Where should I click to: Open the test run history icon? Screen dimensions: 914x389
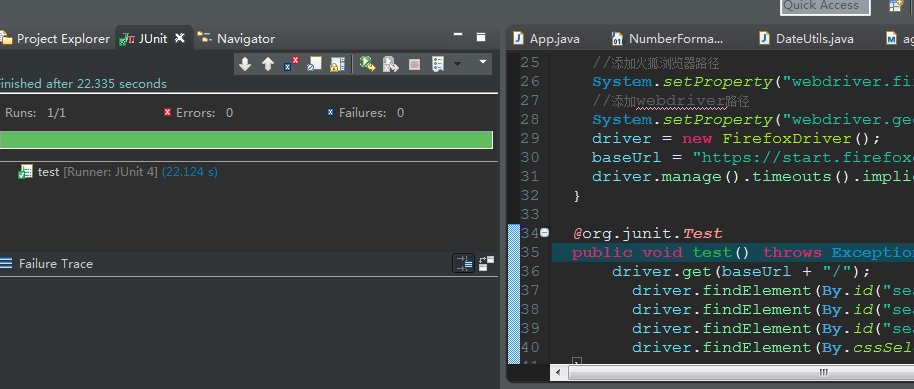pos(438,64)
